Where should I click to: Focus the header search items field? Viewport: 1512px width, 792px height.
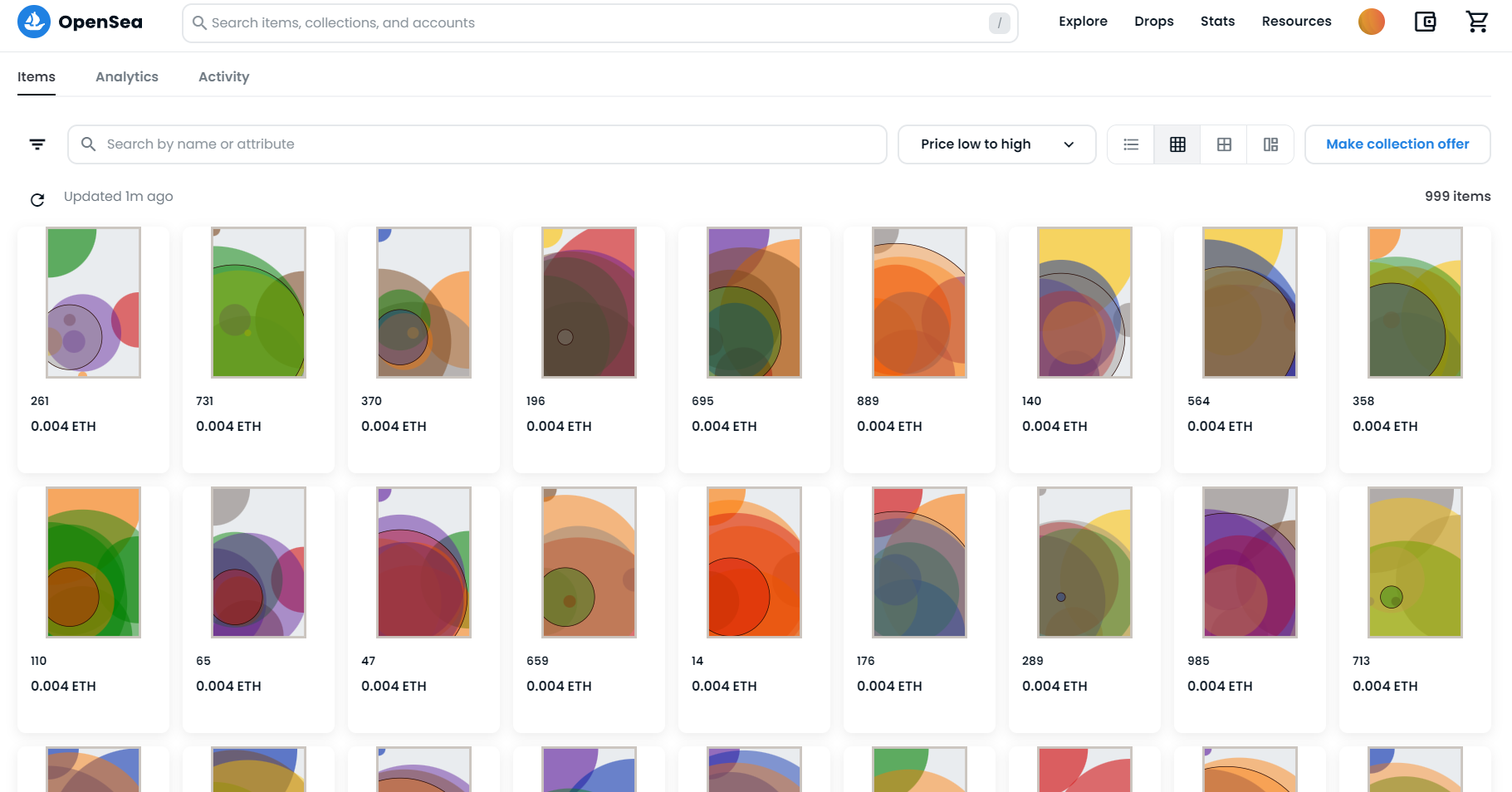point(599,23)
